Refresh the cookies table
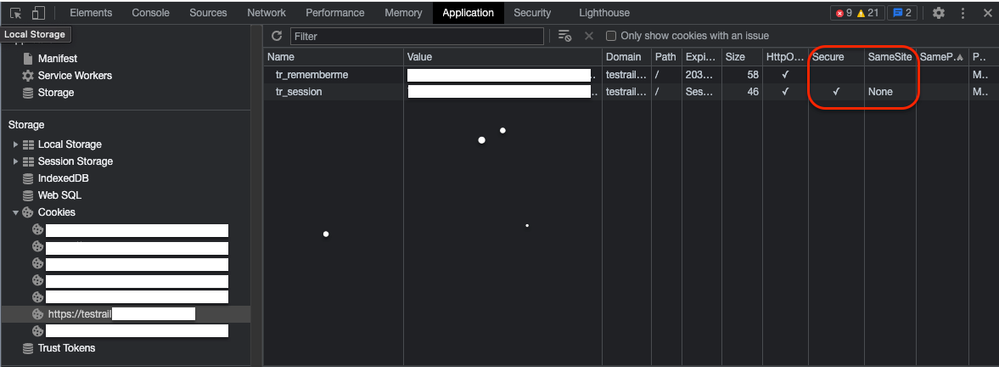The height and width of the screenshot is (367, 999). click(x=277, y=36)
